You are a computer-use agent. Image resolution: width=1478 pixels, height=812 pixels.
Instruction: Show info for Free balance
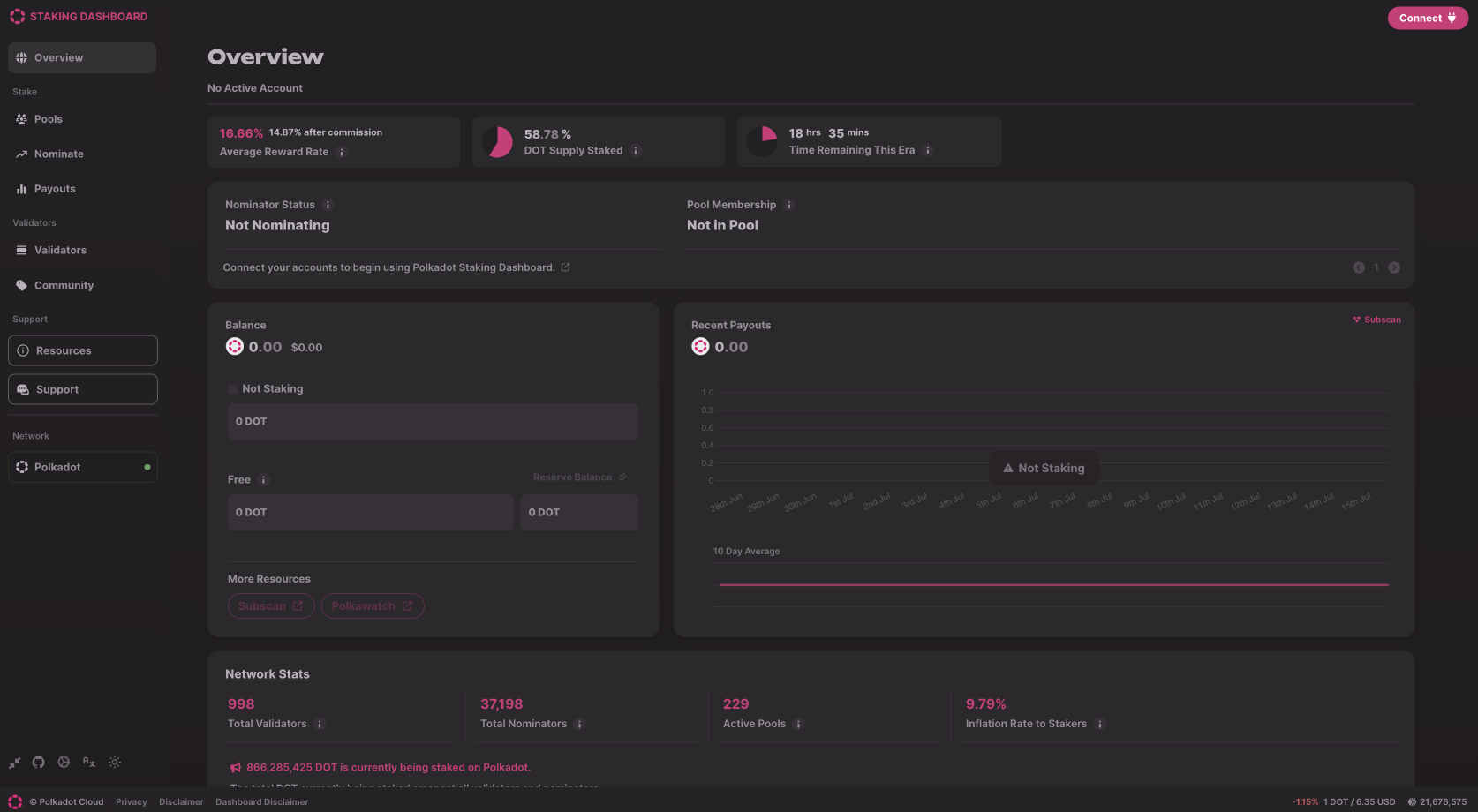click(x=263, y=480)
